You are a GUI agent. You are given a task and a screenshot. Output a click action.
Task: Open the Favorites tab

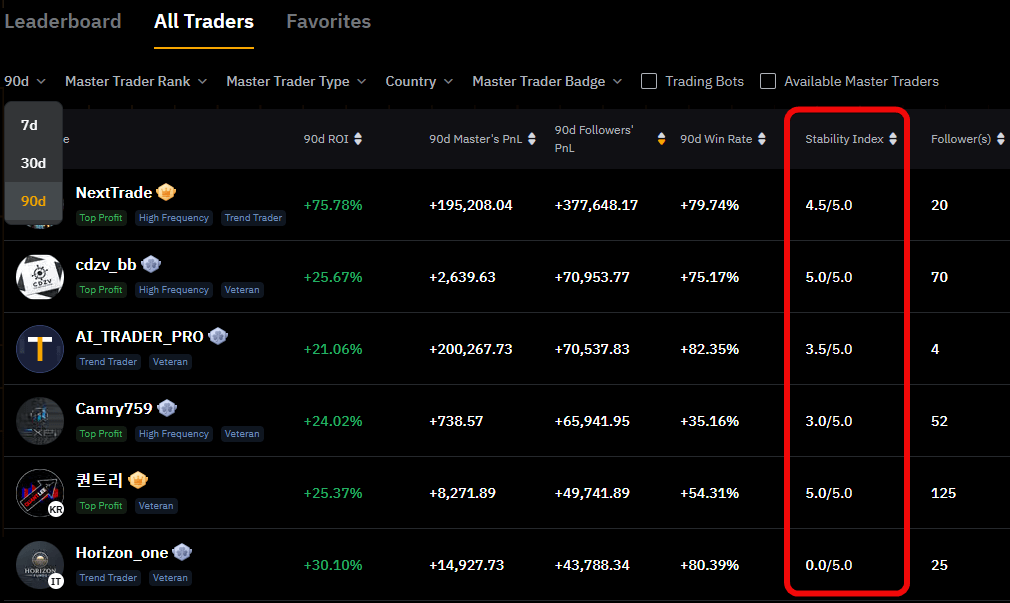(328, 21)
